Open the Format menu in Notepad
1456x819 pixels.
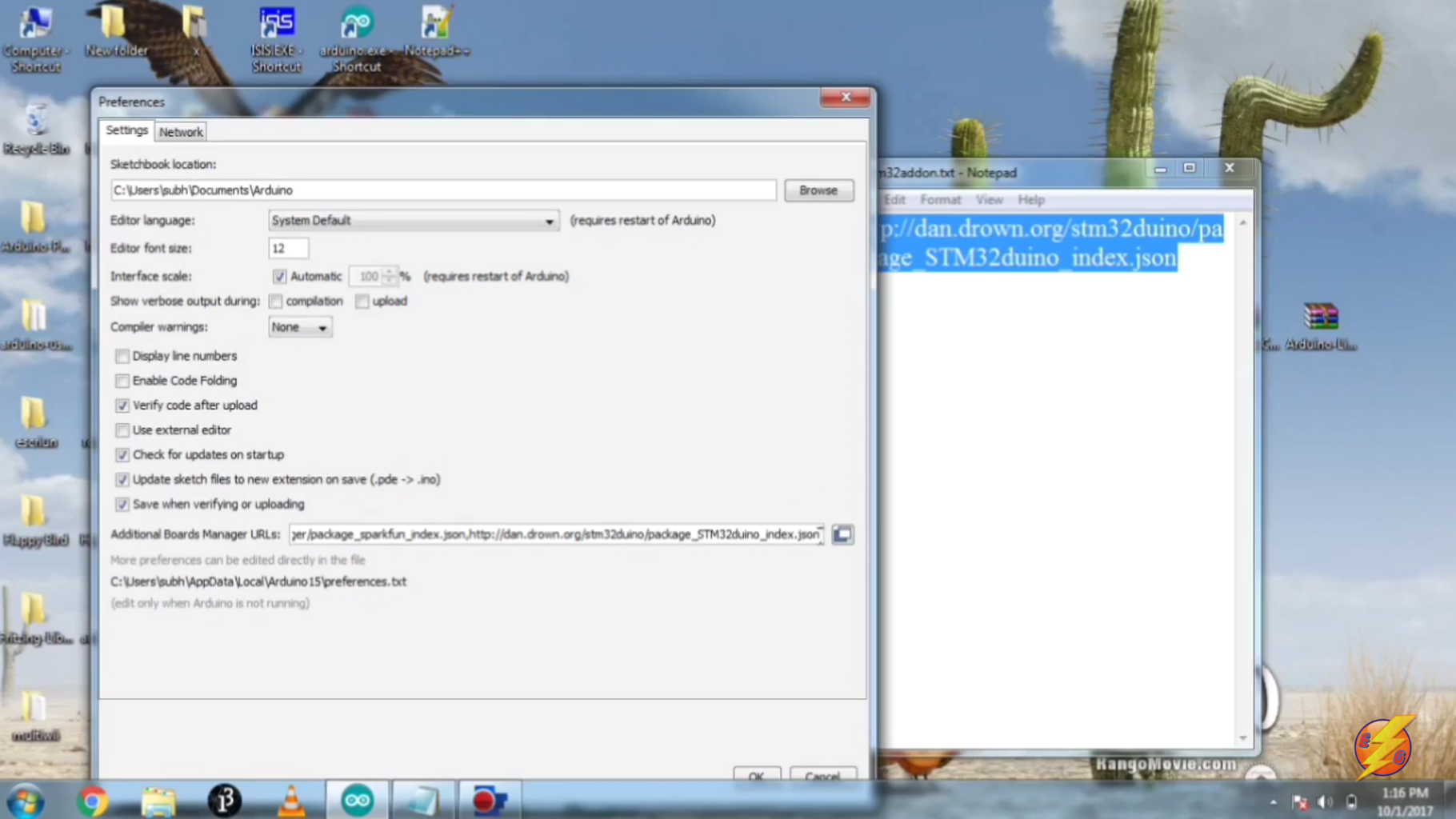pyautogui.click(x=940, y=199)
